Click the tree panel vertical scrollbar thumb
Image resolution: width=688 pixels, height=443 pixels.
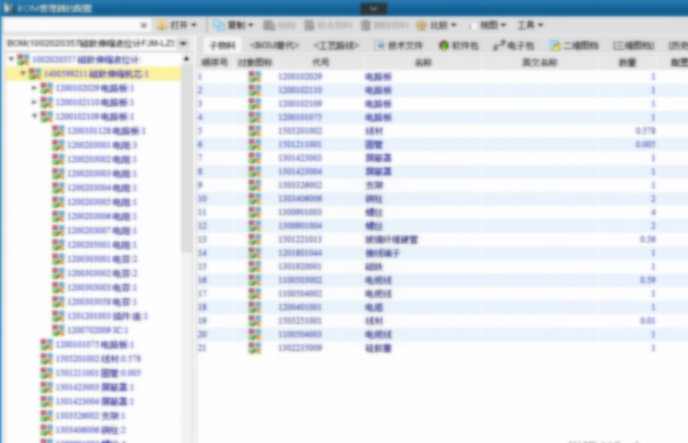pos(186,158)
